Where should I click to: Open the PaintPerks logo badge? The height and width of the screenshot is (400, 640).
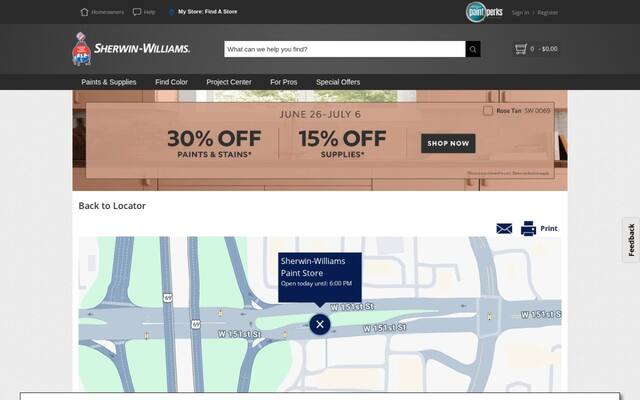click(x=484, y=12)
